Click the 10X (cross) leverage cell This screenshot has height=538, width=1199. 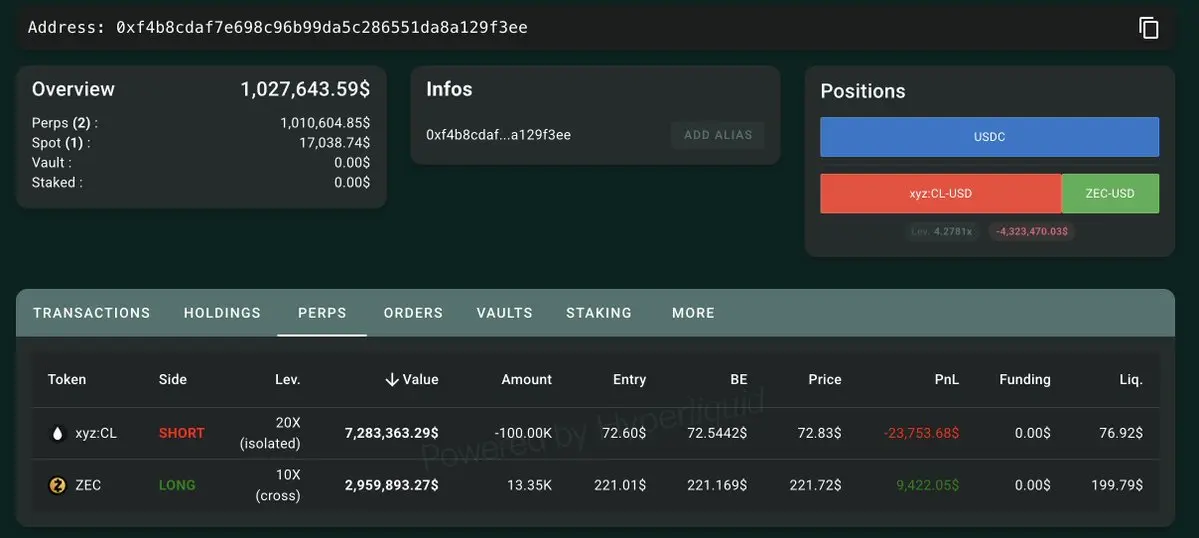[278, 485]
